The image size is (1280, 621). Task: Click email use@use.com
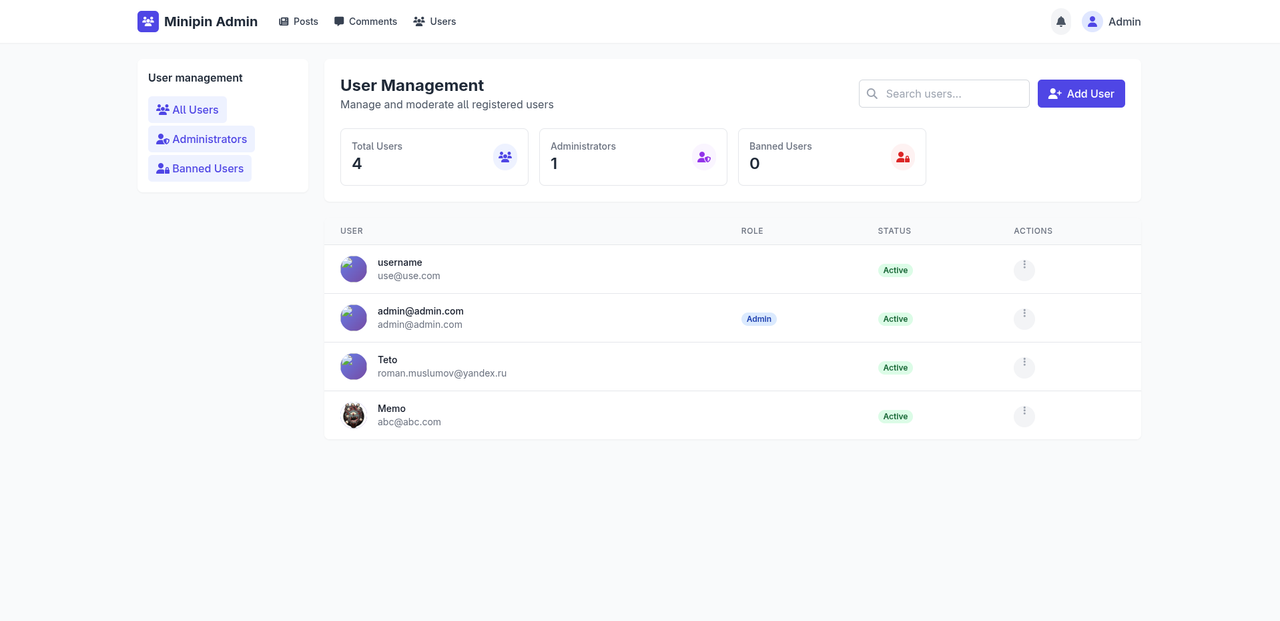click(x=409, y=276)
